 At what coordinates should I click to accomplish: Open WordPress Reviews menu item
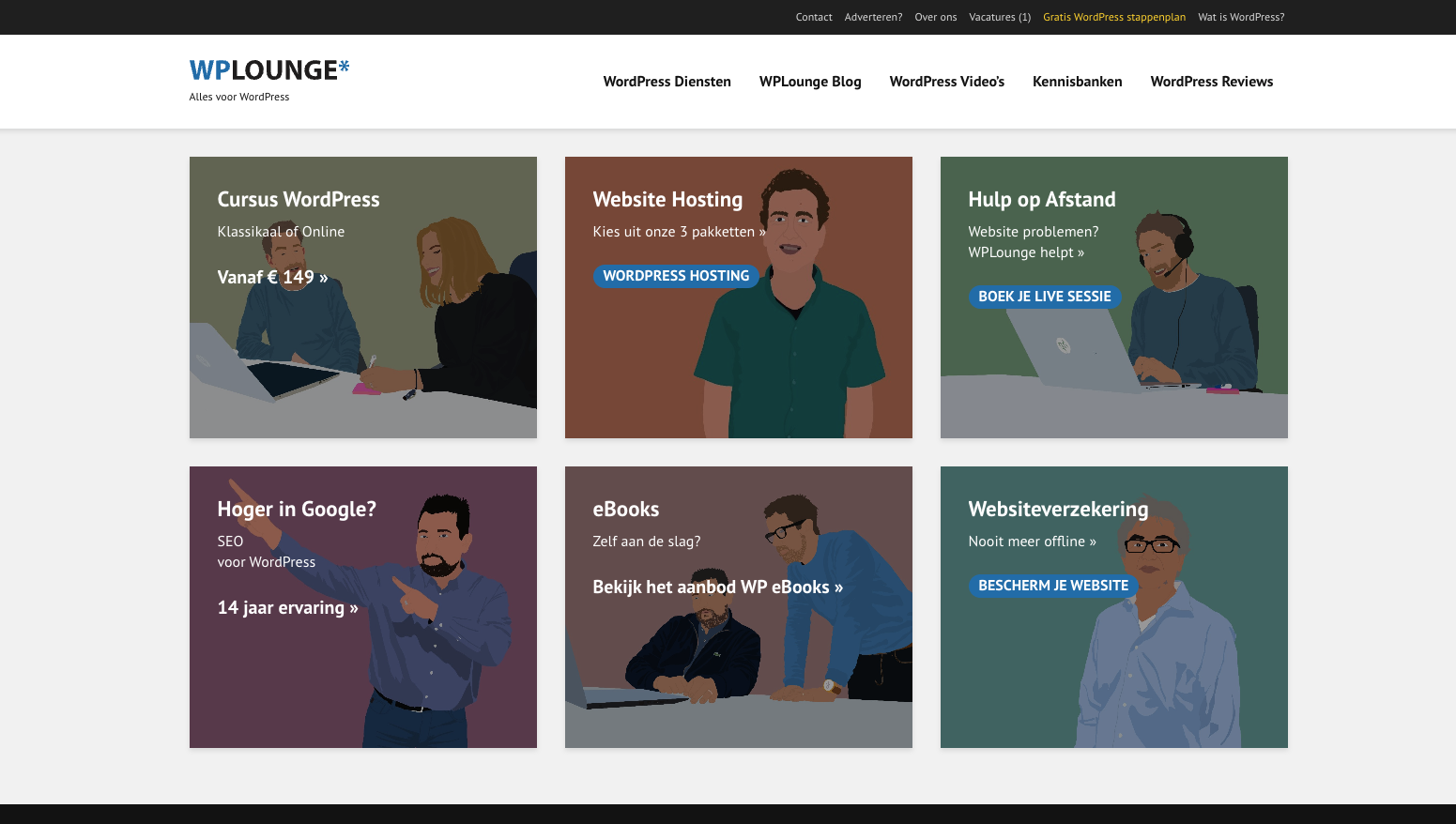coord(1212,82)
